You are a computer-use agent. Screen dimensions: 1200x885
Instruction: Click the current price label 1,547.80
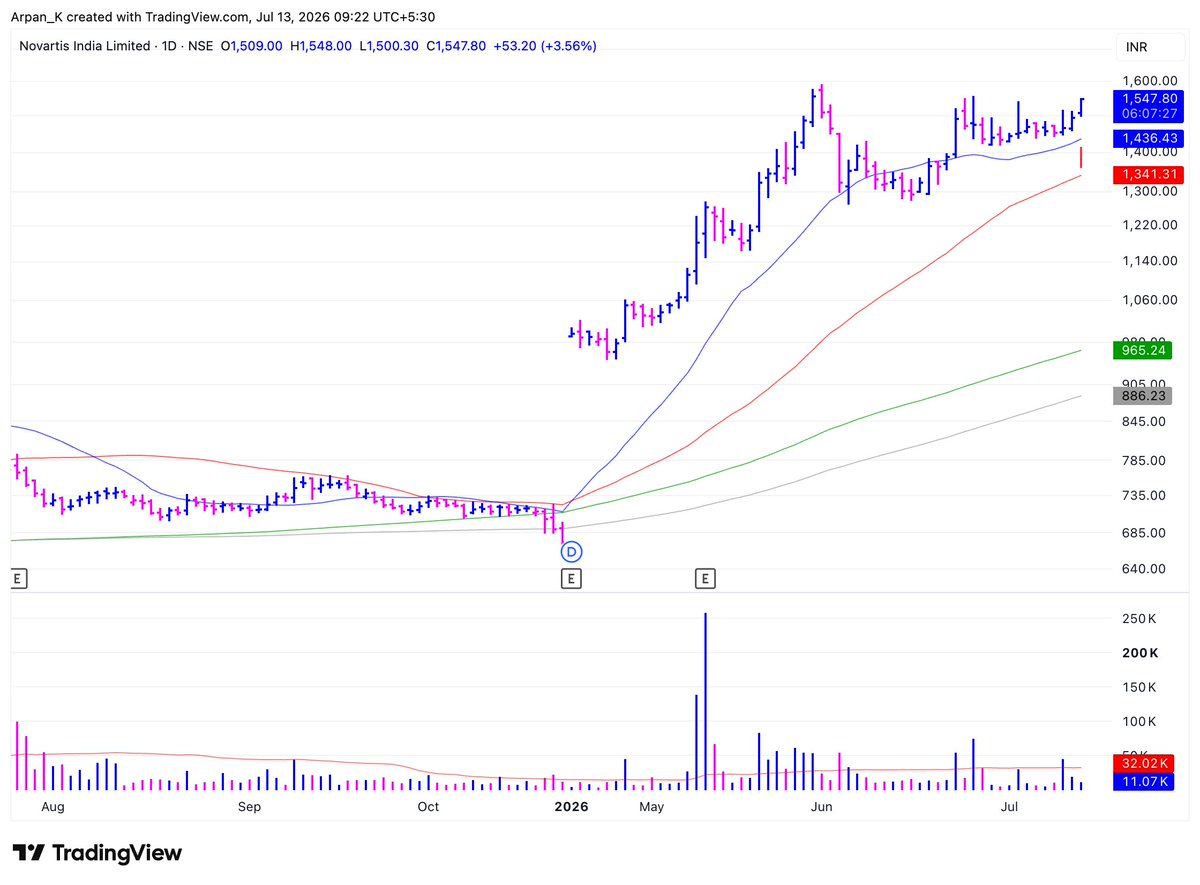1147,98
